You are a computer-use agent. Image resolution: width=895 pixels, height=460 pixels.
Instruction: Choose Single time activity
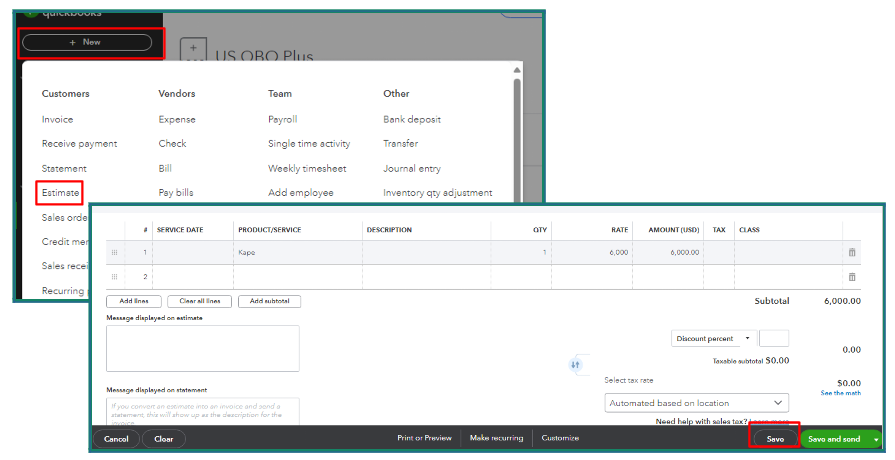coord(309,144)
